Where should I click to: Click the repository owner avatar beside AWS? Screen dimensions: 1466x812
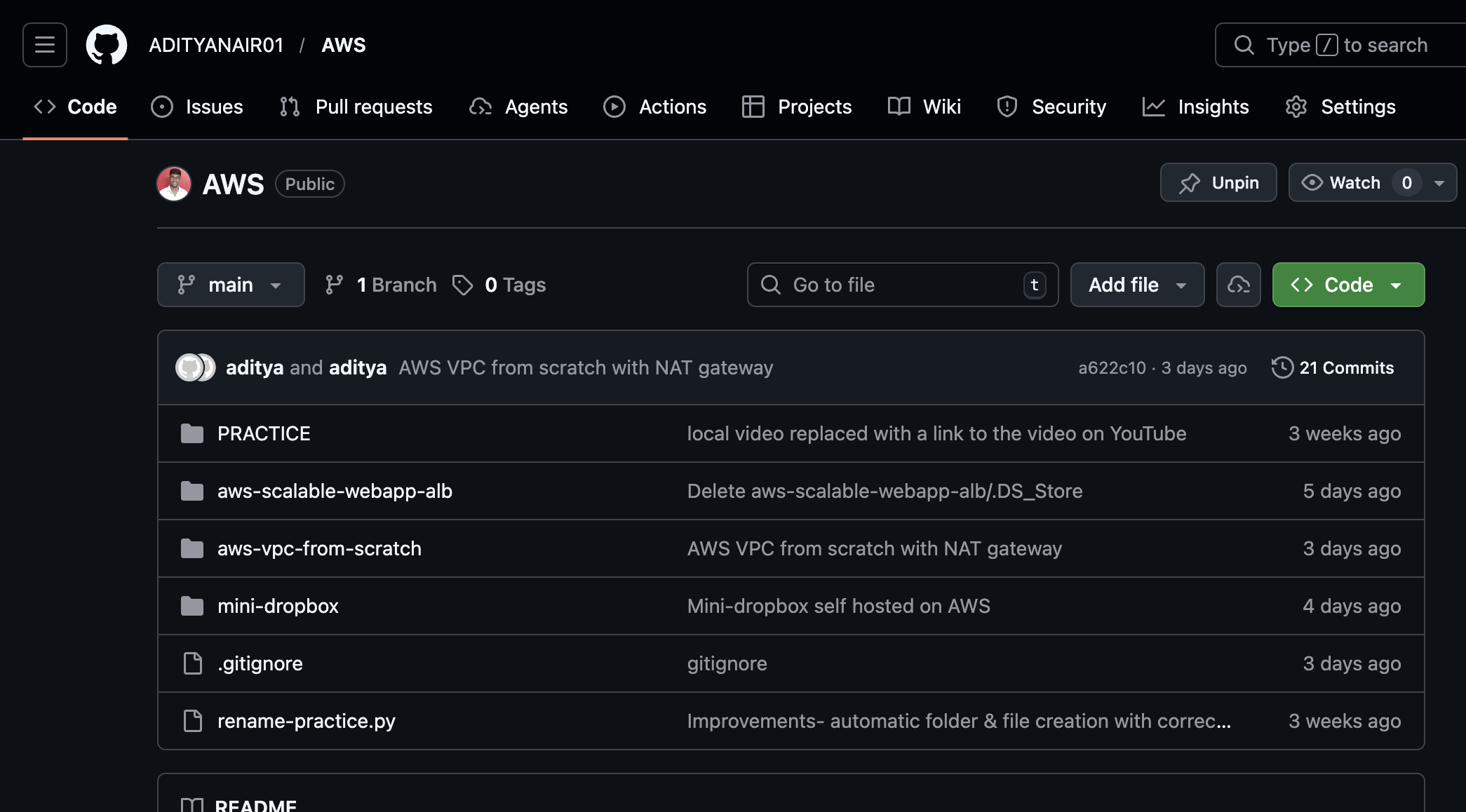pyautogui.click(x=174, y=184)
